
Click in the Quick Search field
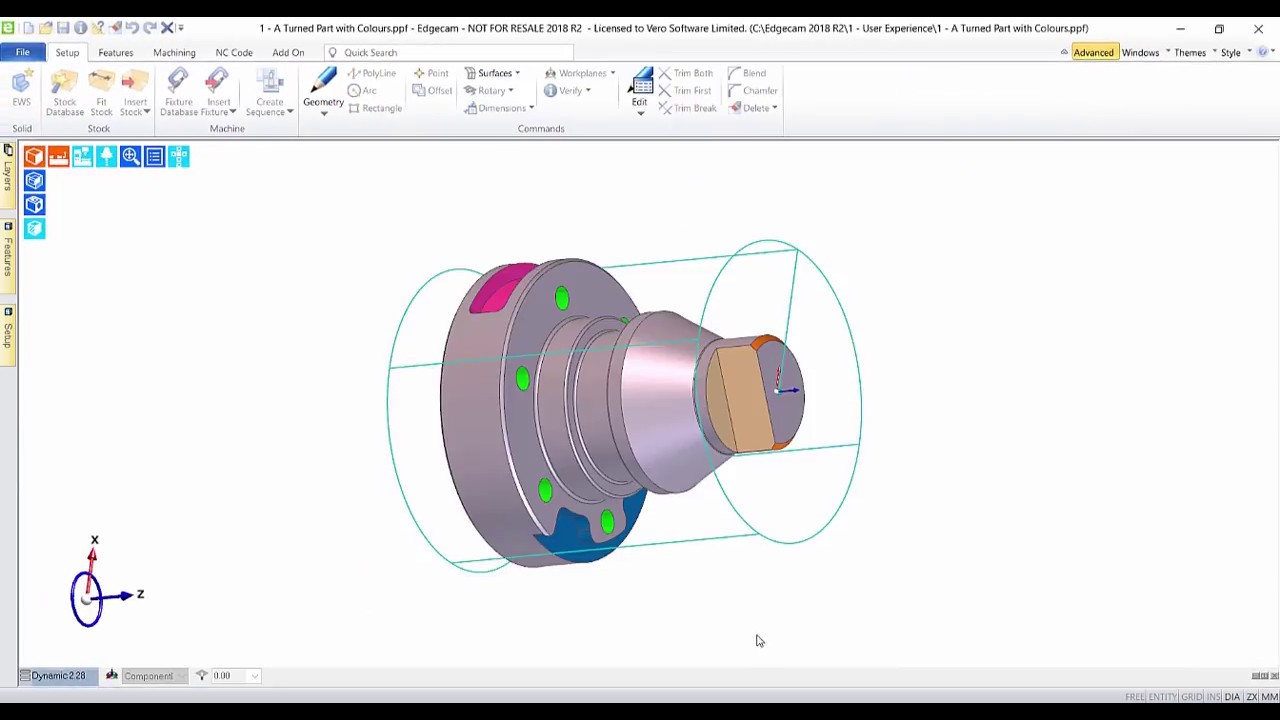(450, 52)
